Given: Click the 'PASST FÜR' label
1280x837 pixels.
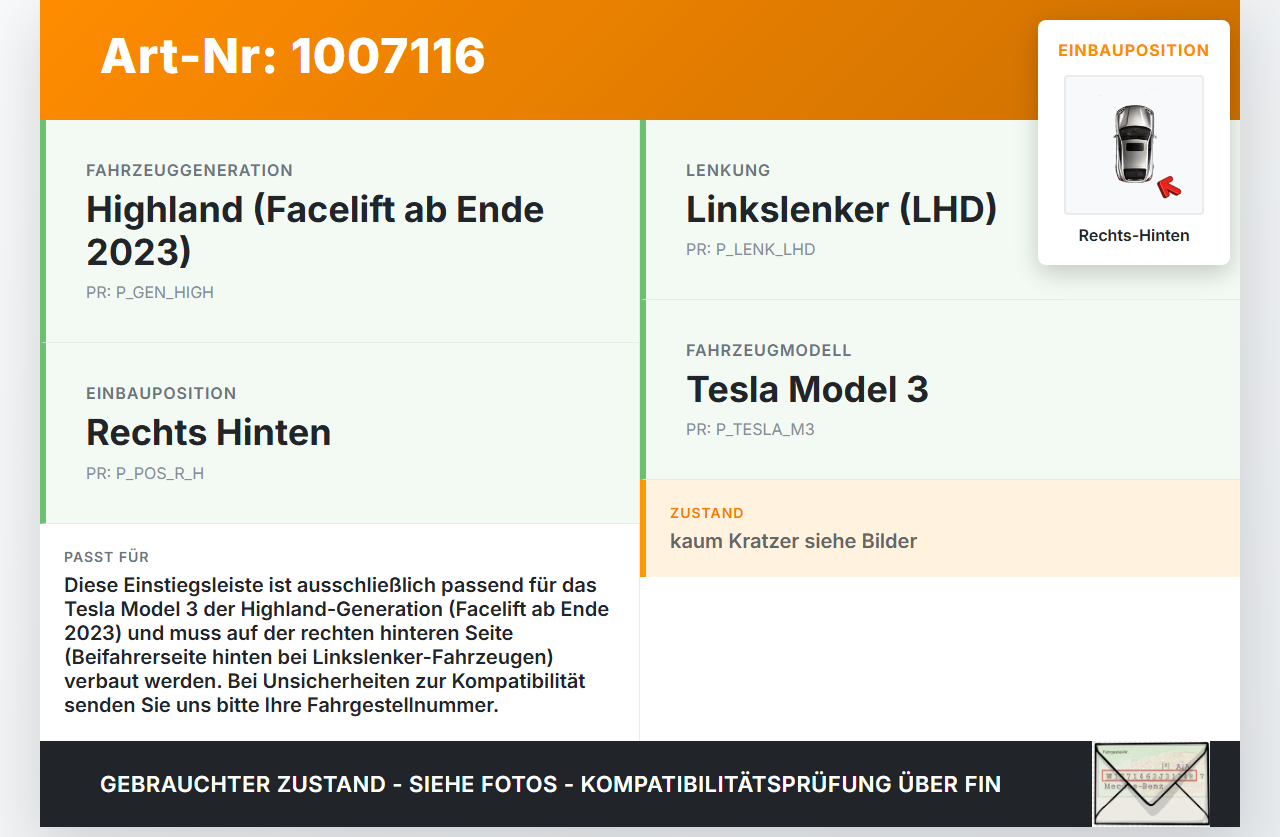Looking at the screenshot, I should pos(107,557).
